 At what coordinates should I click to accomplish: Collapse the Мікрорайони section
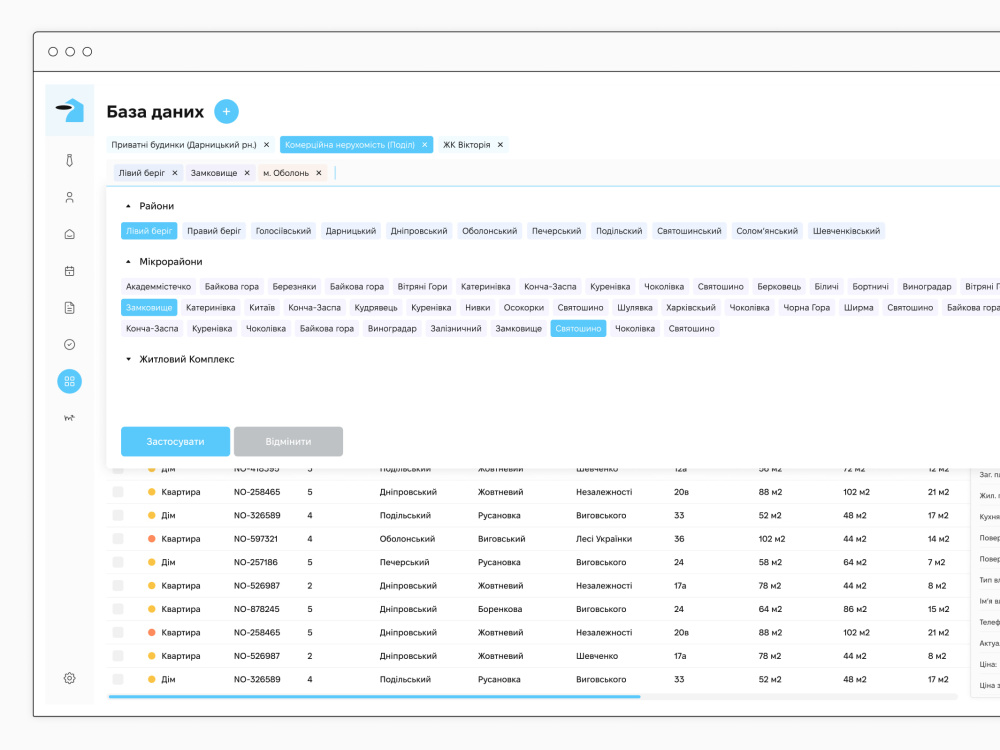pyautogui.click(x=128, y=261)
